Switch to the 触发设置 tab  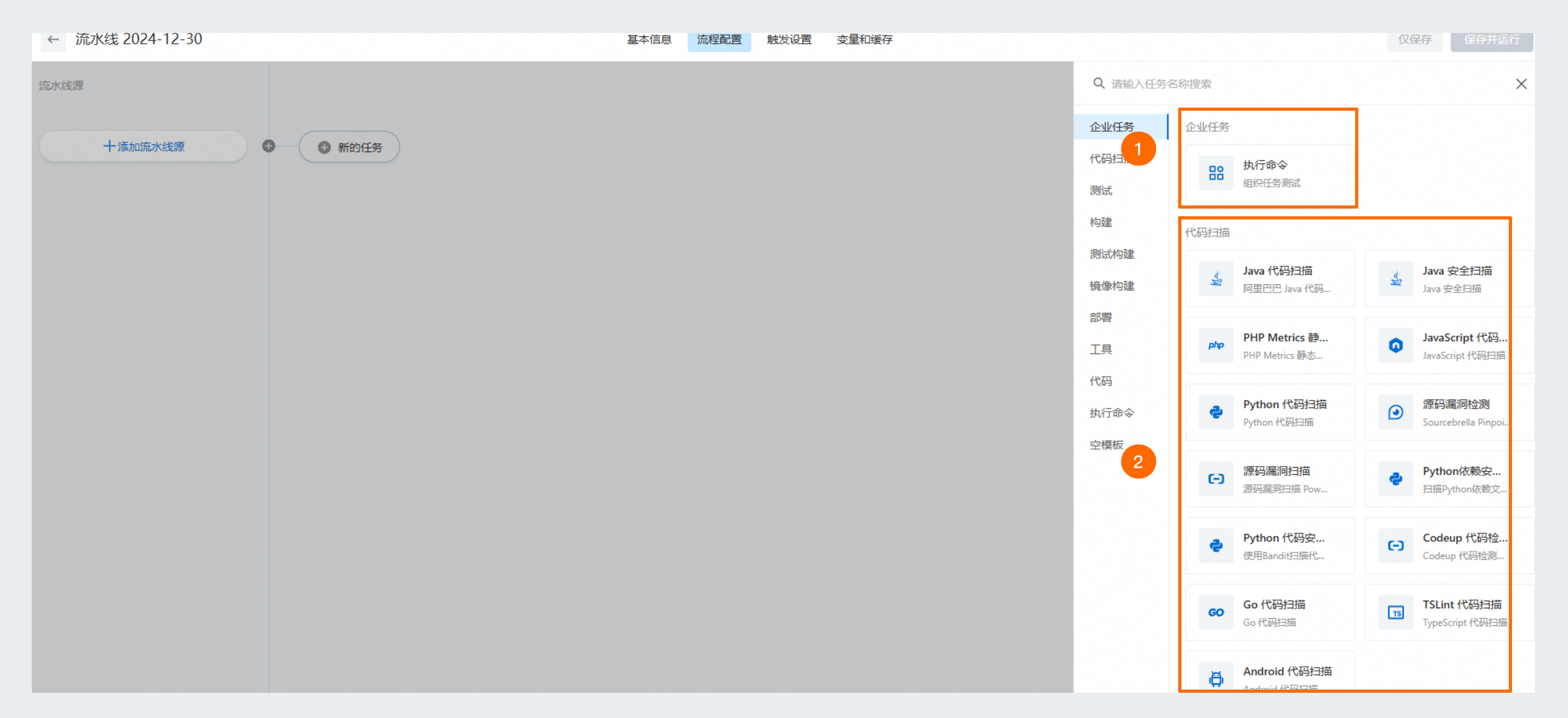(788, 40)
